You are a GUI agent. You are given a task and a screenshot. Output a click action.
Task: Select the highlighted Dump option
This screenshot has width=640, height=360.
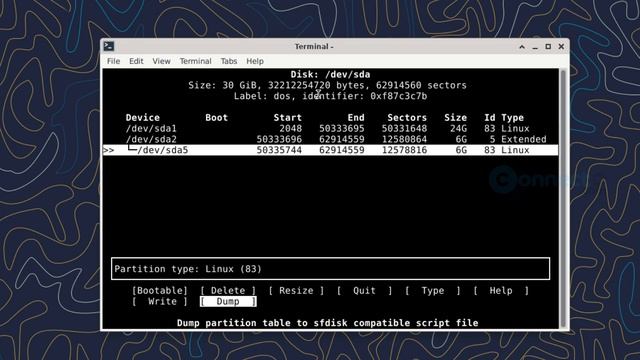click(228, 302)
